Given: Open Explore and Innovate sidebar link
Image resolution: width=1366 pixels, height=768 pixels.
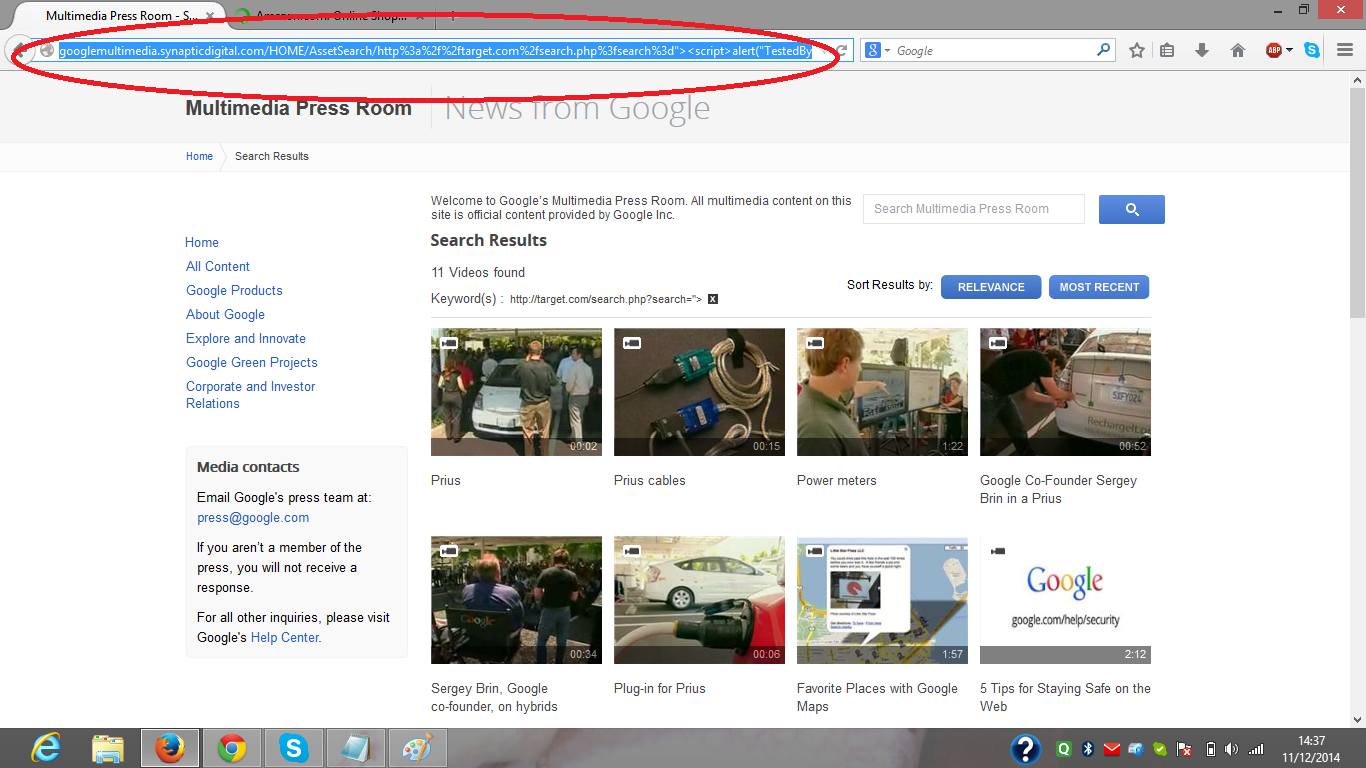Looking at the screenshot, I should click(x=246, y=338).
